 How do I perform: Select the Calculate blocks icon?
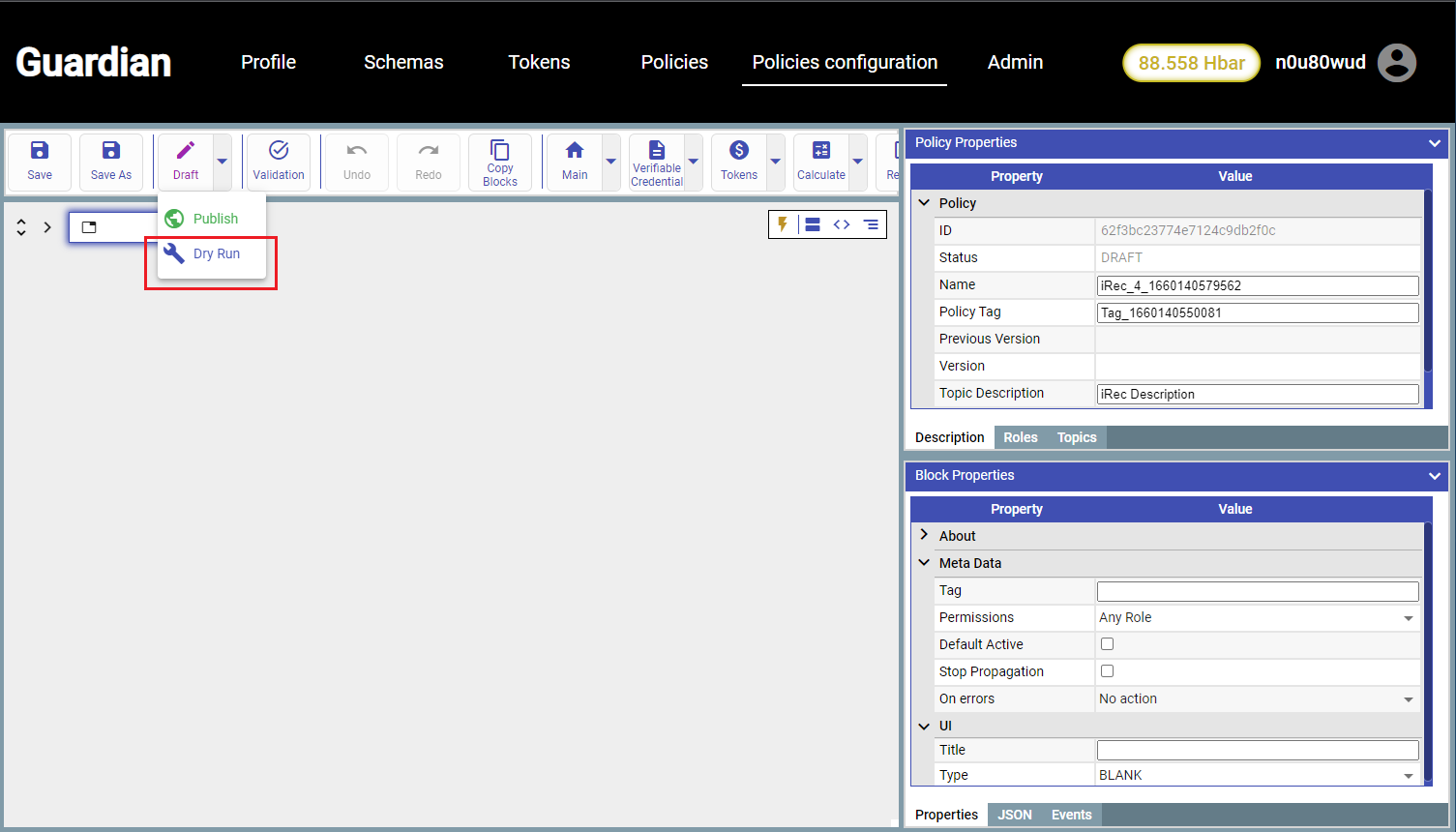tap(821, 150)
